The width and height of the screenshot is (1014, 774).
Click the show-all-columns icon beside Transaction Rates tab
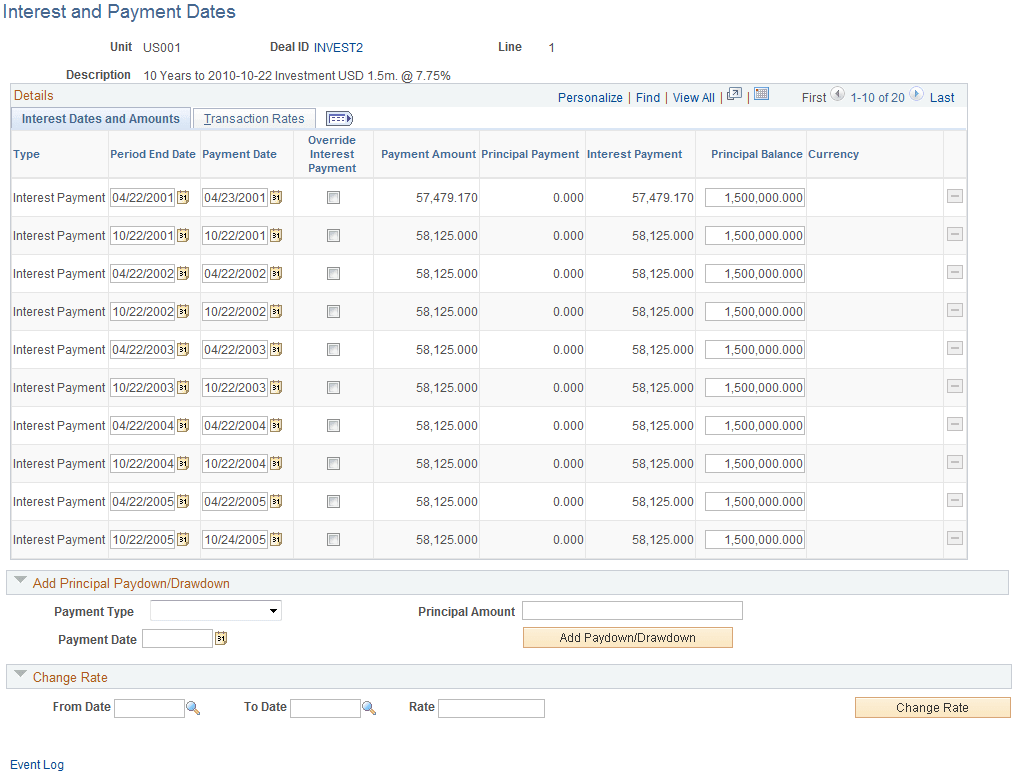(x=338, y=118)
